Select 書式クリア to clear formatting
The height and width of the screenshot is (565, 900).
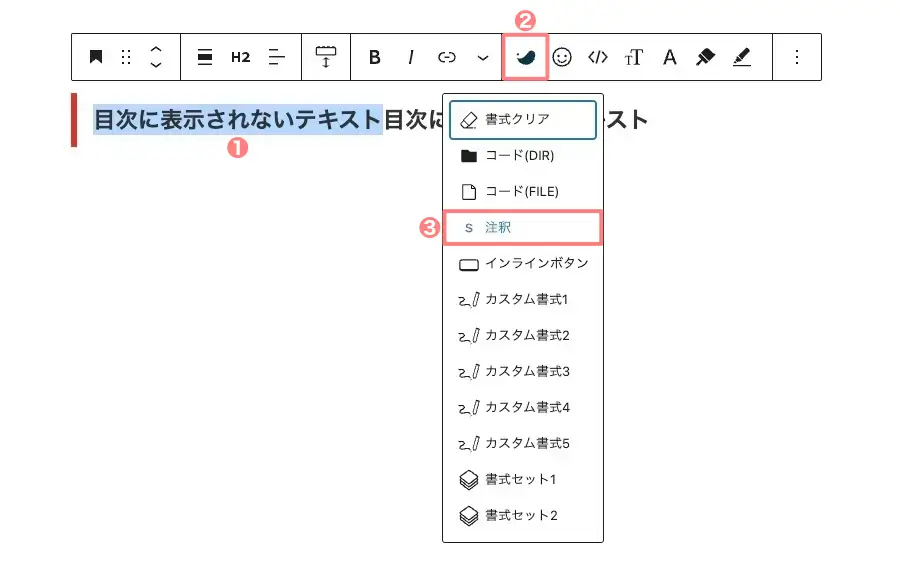pyautogui.click(x=523, y=119)
